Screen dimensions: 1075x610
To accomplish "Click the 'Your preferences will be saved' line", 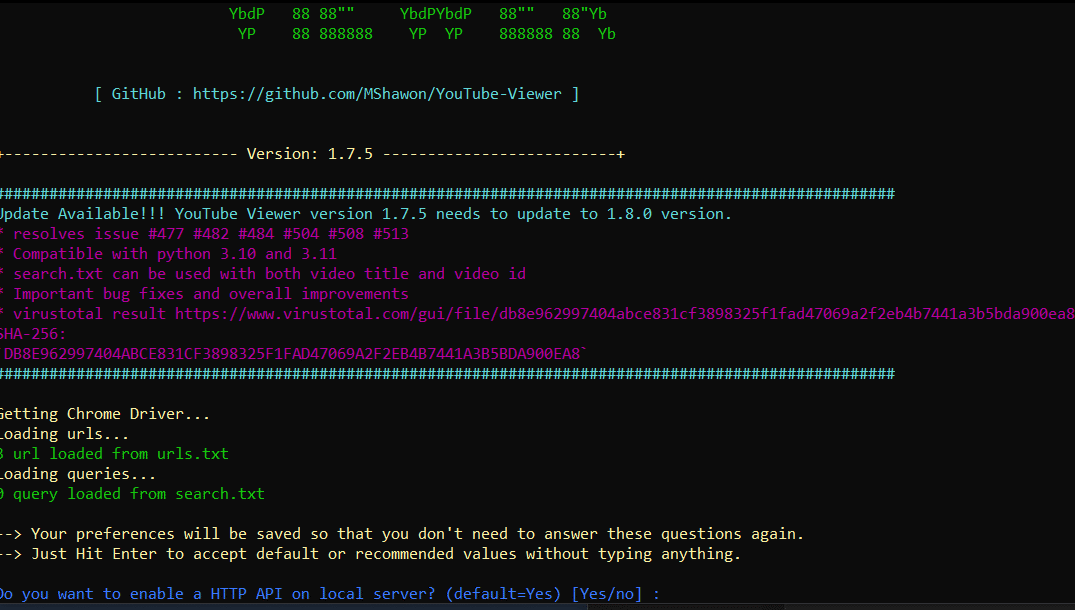I will click(417, 534).
